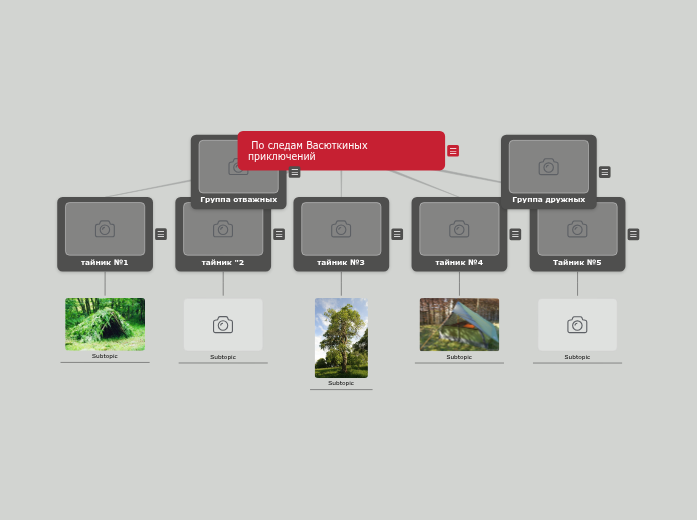
Task: Open notes icon beside тайник №3
Action: coord(397,234)
